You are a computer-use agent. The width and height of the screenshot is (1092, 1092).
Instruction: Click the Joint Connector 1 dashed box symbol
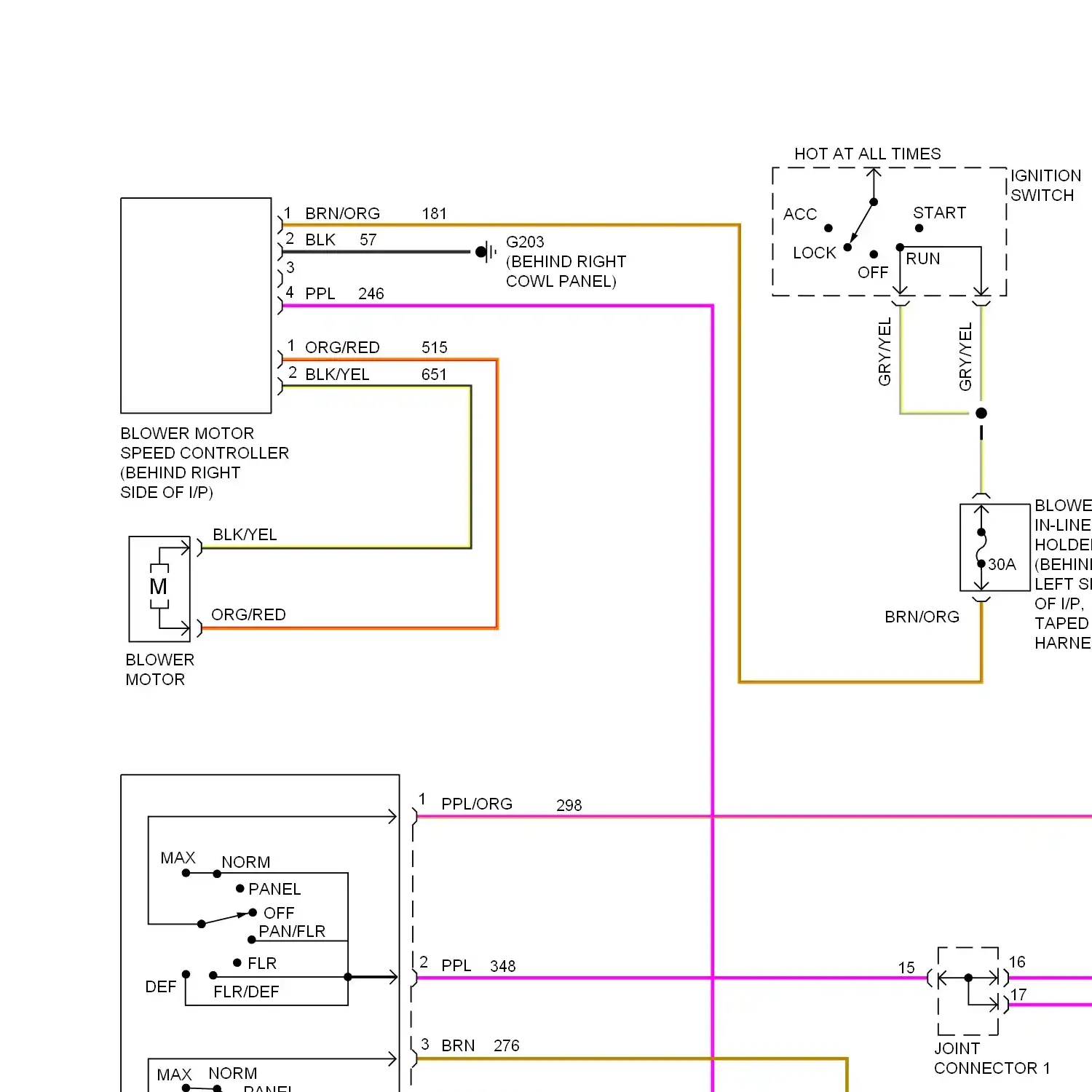pos(968,991)
